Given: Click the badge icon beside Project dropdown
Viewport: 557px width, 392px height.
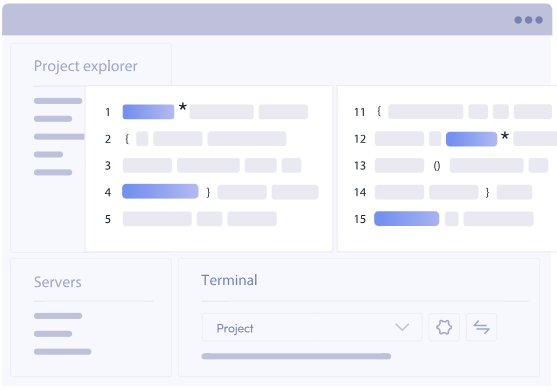Looking at the screenshot, I should 444,327.
